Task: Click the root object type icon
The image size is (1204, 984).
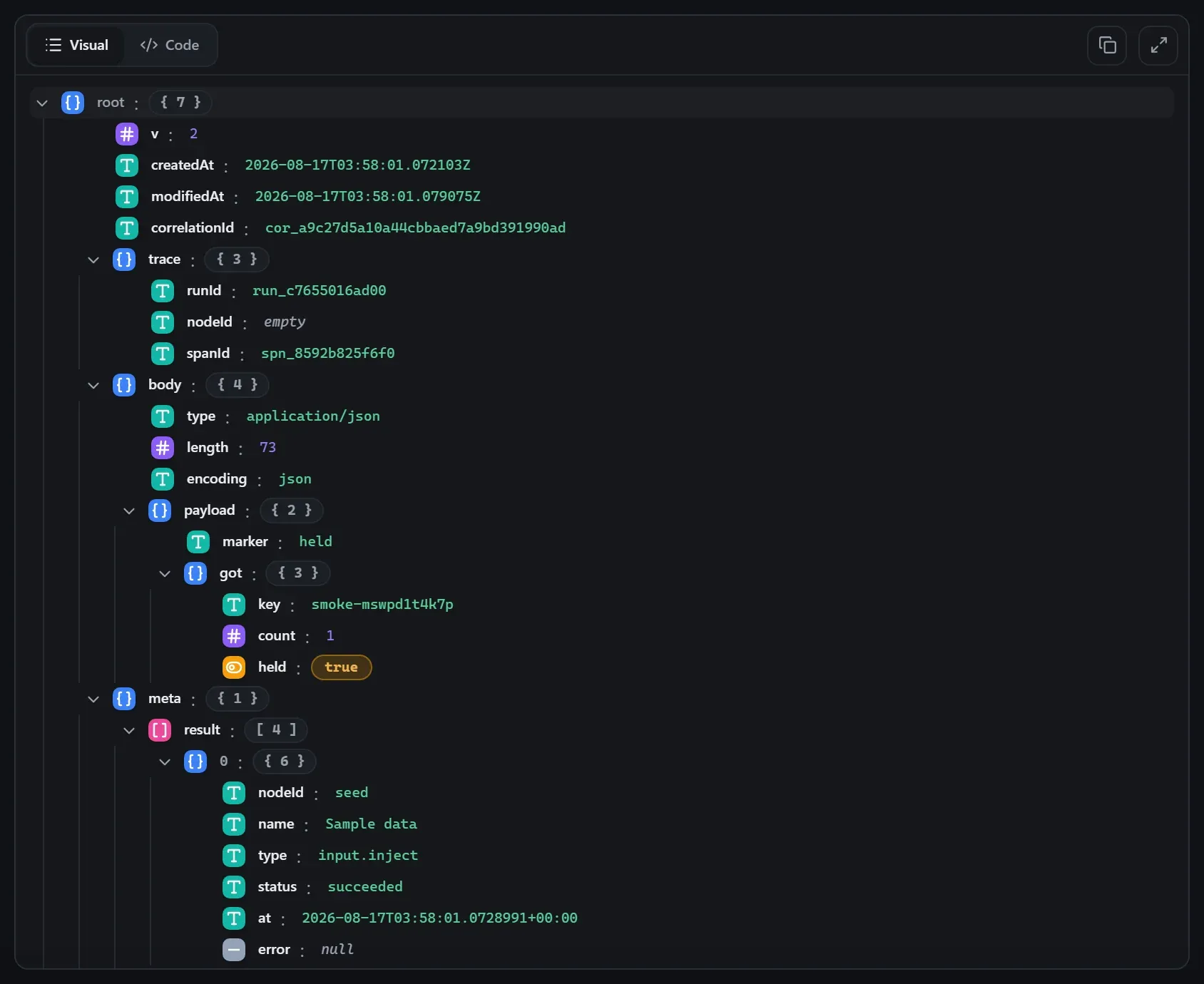Action: point(73,103)
